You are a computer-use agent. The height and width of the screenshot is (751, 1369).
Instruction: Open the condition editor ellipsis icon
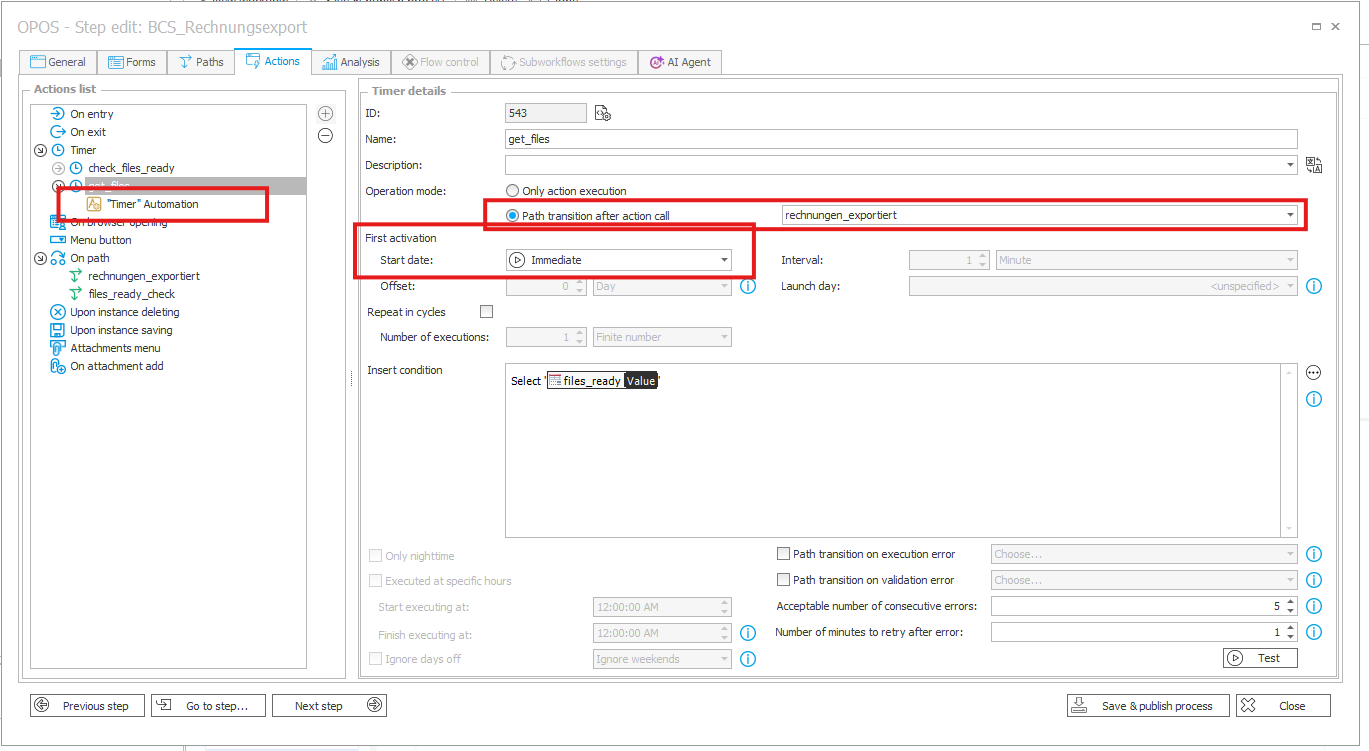1314,372
